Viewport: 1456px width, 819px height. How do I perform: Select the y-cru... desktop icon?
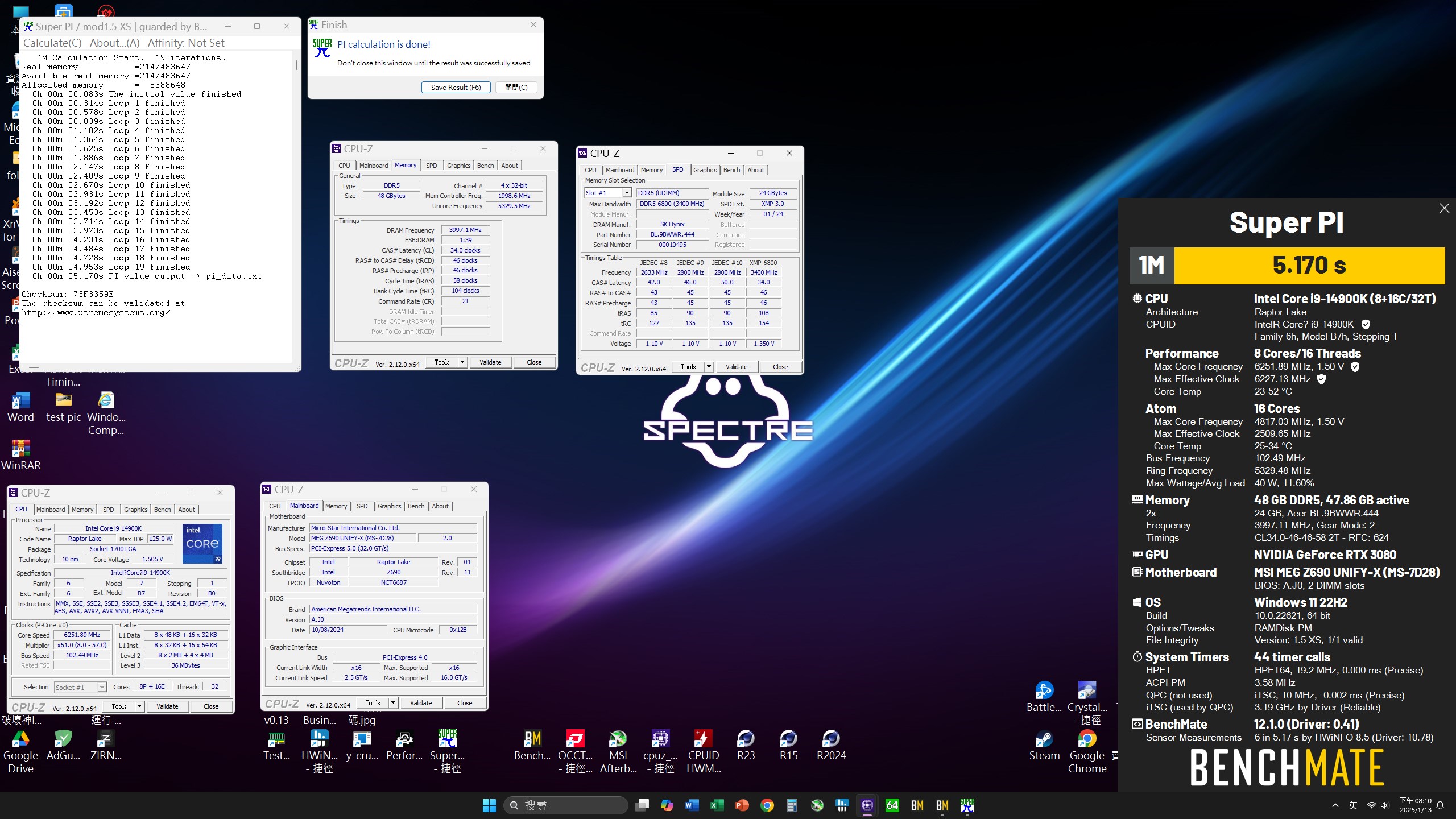tap(362, 745)
